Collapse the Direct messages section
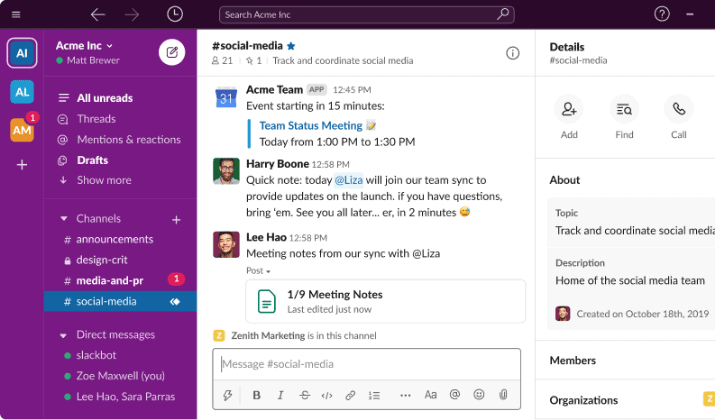 [x=63, y=335]
